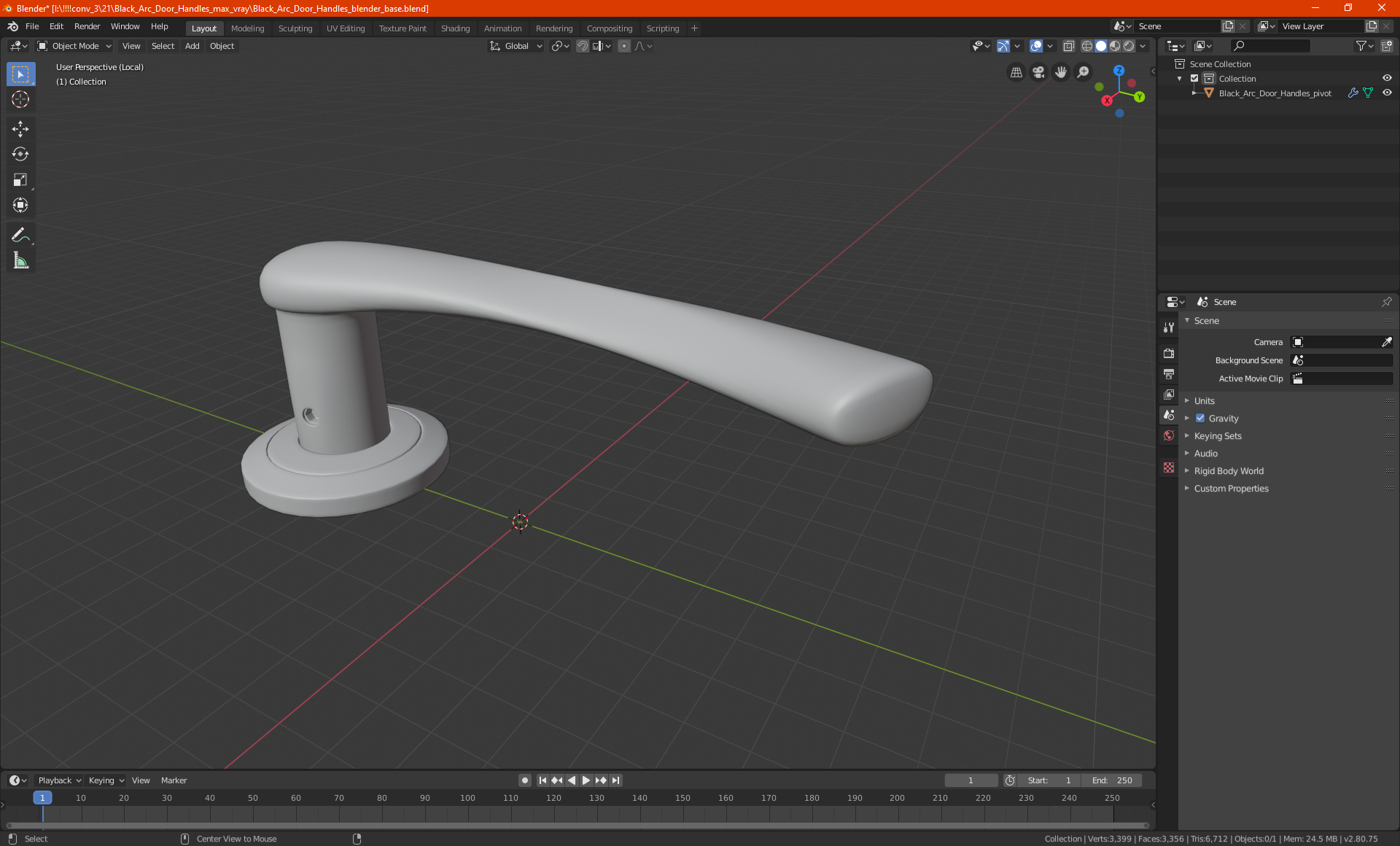The width and height of the screenshot is (1400, 846).
Task: Expand Black_Arc_Door_Handles_pivot tree item
Action: pyautogui.click(x=1194, y=93)
